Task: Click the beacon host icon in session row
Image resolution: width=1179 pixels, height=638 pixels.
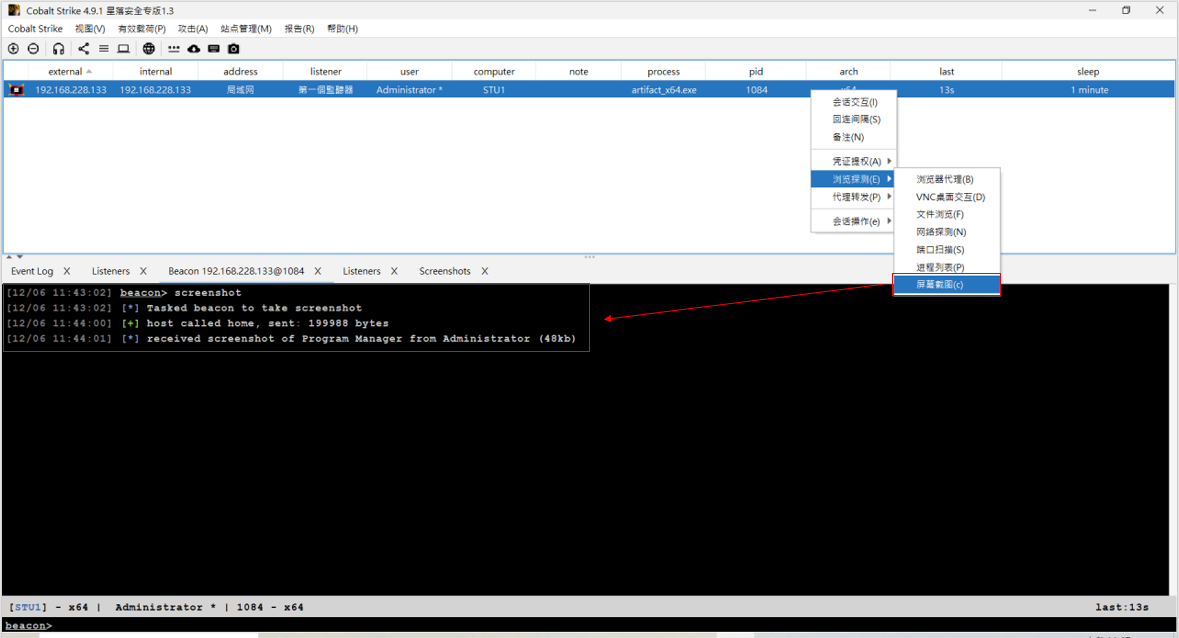Action: [x=16, y=89]
